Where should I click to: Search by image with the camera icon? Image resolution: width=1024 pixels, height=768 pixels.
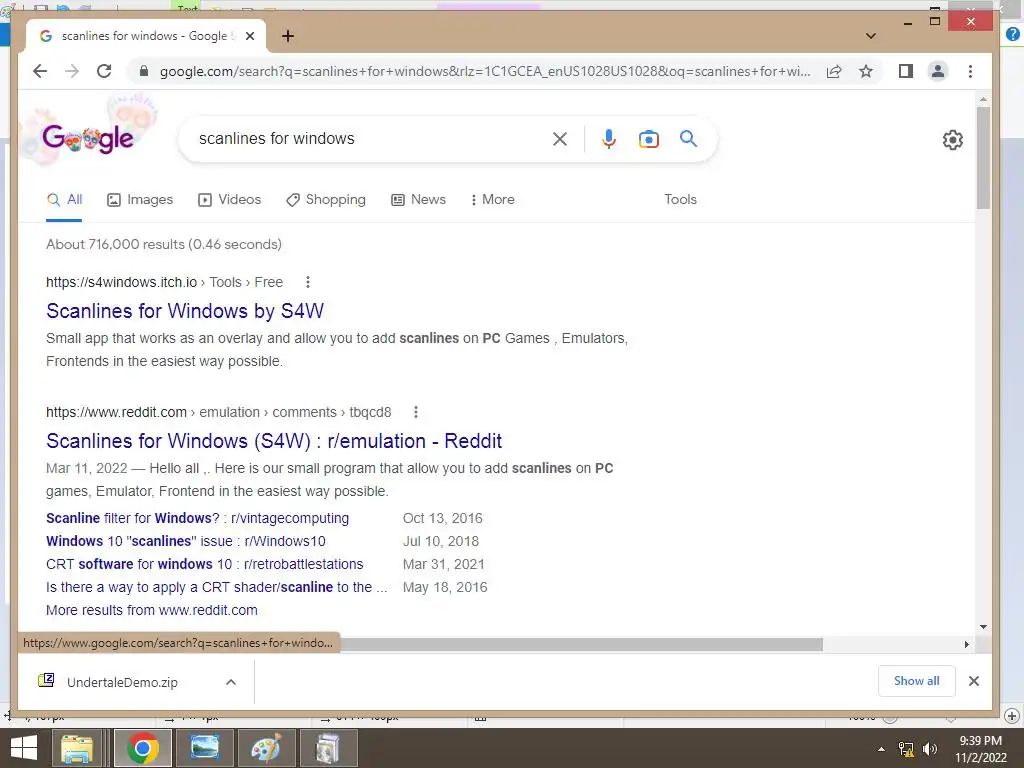(x=648, y=138)
